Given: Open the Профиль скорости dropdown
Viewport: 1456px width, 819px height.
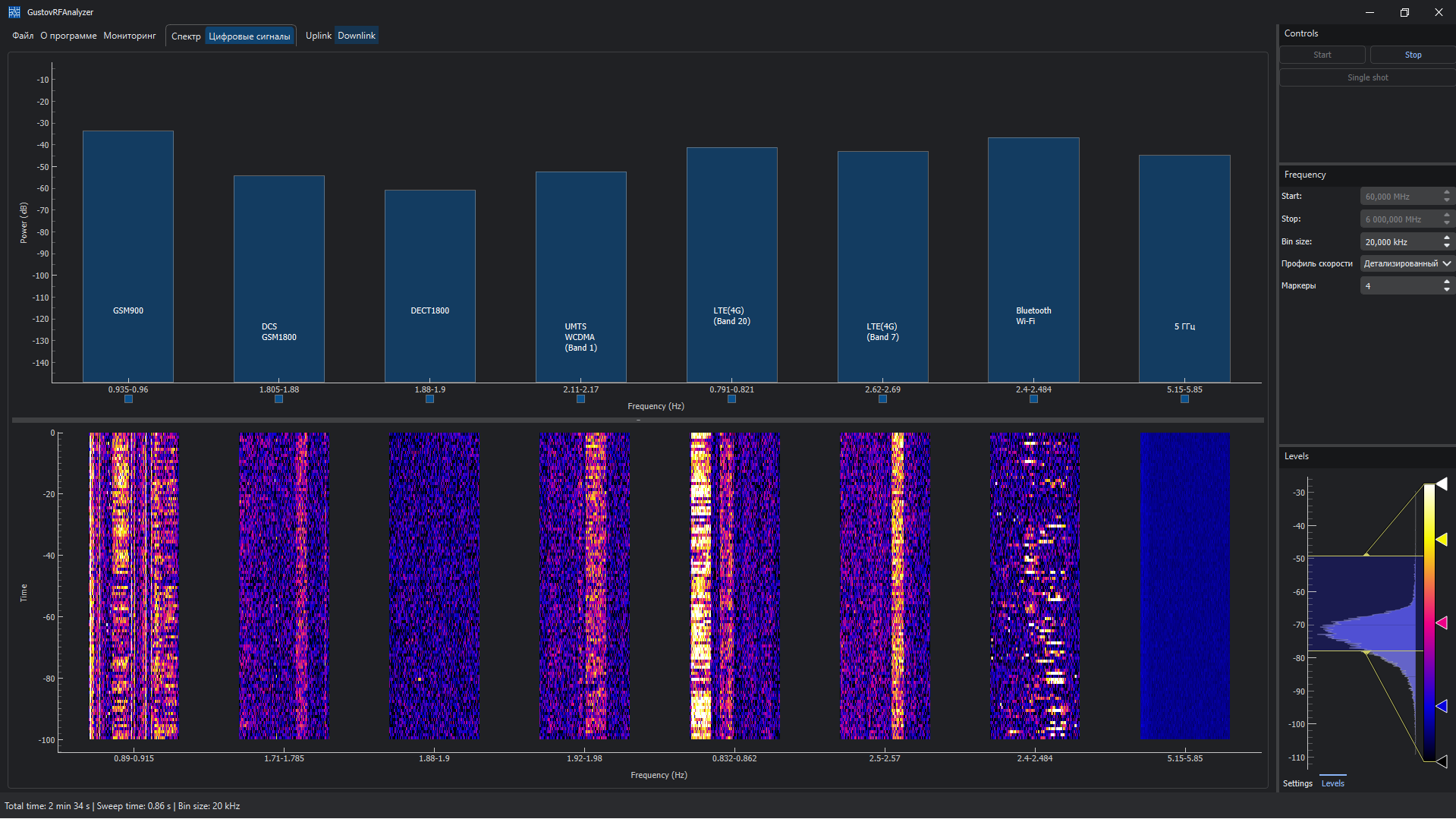Looking at the screenshot, I should [x=1407, y=263].
